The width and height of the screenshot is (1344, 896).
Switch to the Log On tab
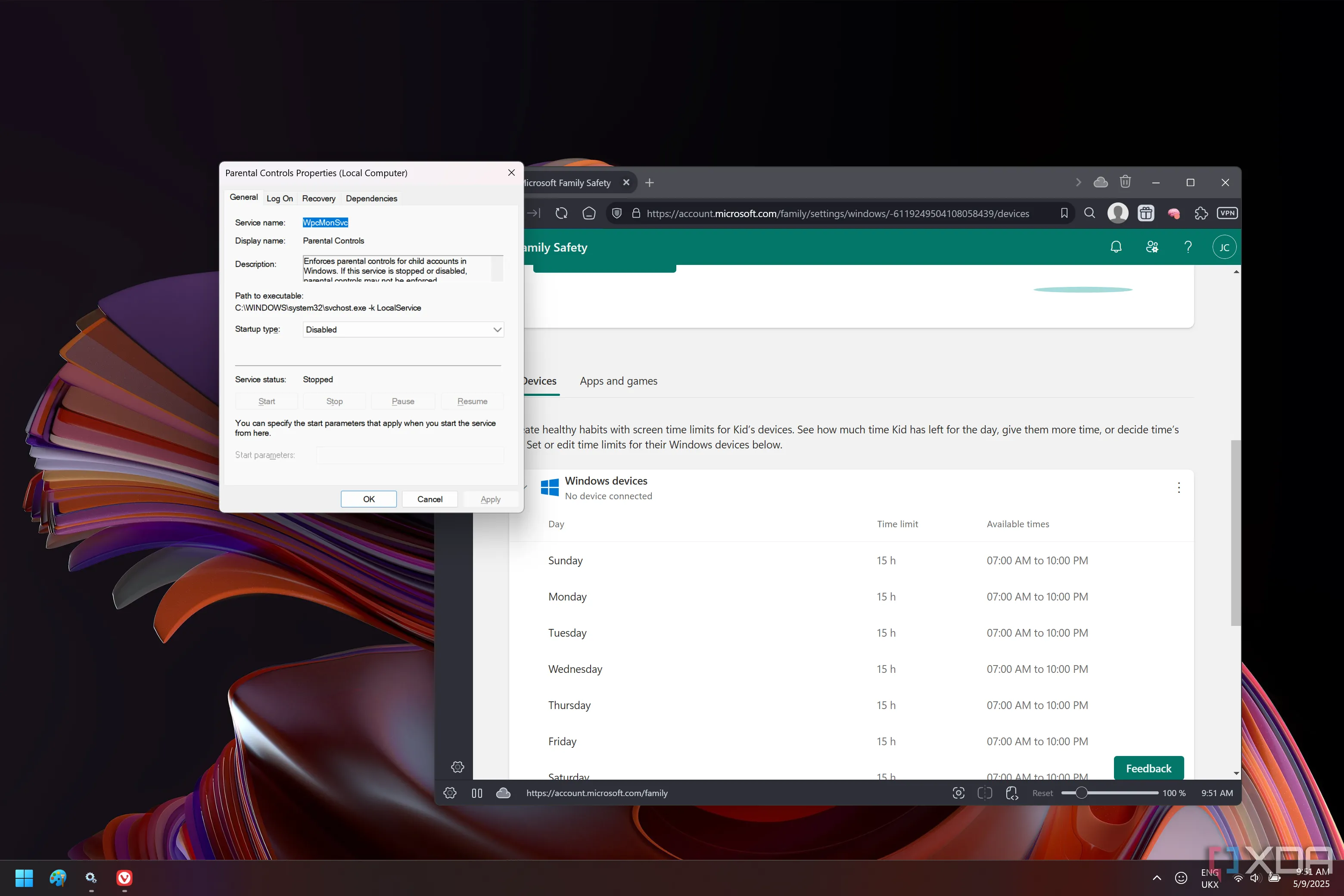280,198
